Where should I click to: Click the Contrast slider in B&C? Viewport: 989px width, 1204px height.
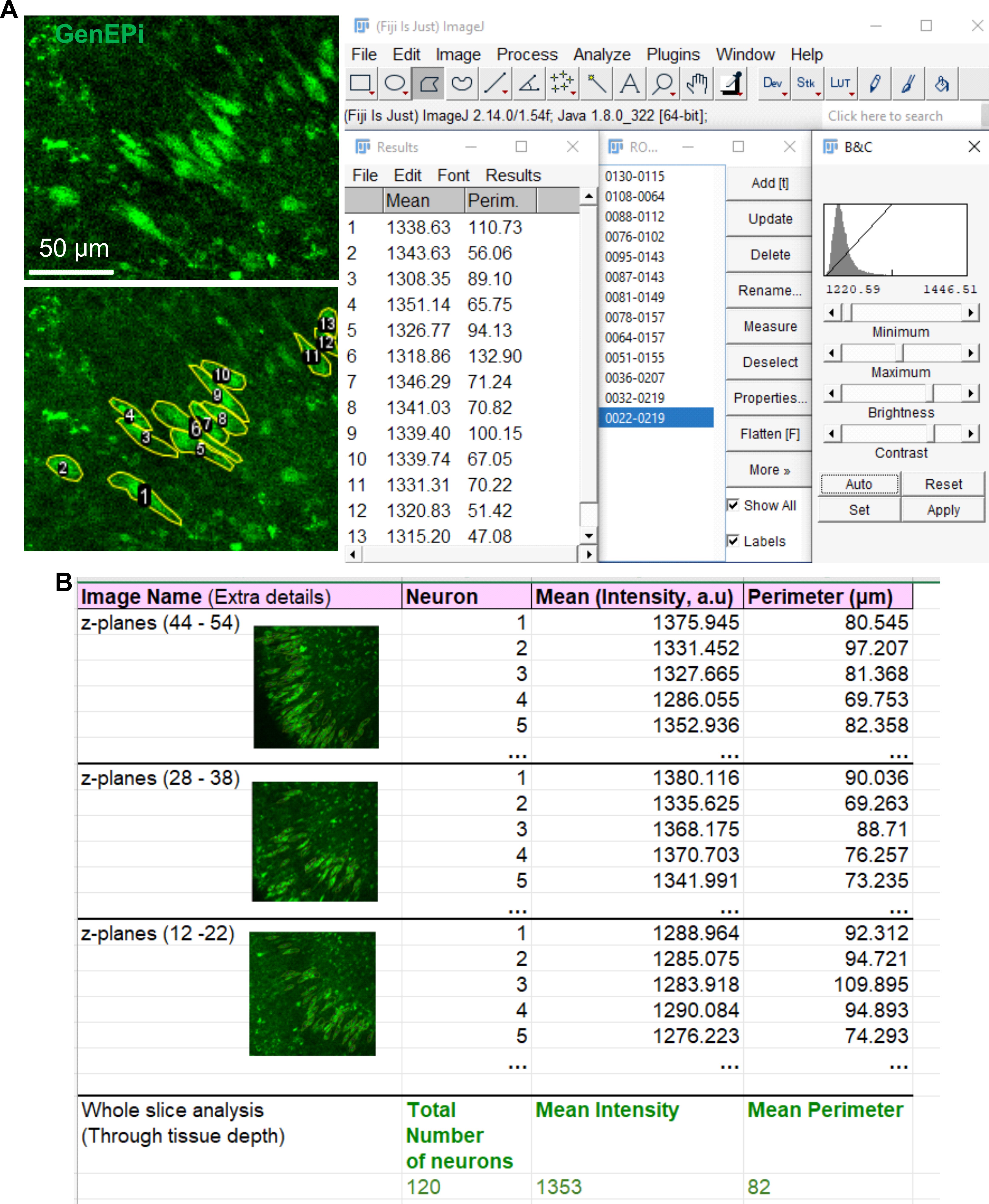tap(901, 434)
